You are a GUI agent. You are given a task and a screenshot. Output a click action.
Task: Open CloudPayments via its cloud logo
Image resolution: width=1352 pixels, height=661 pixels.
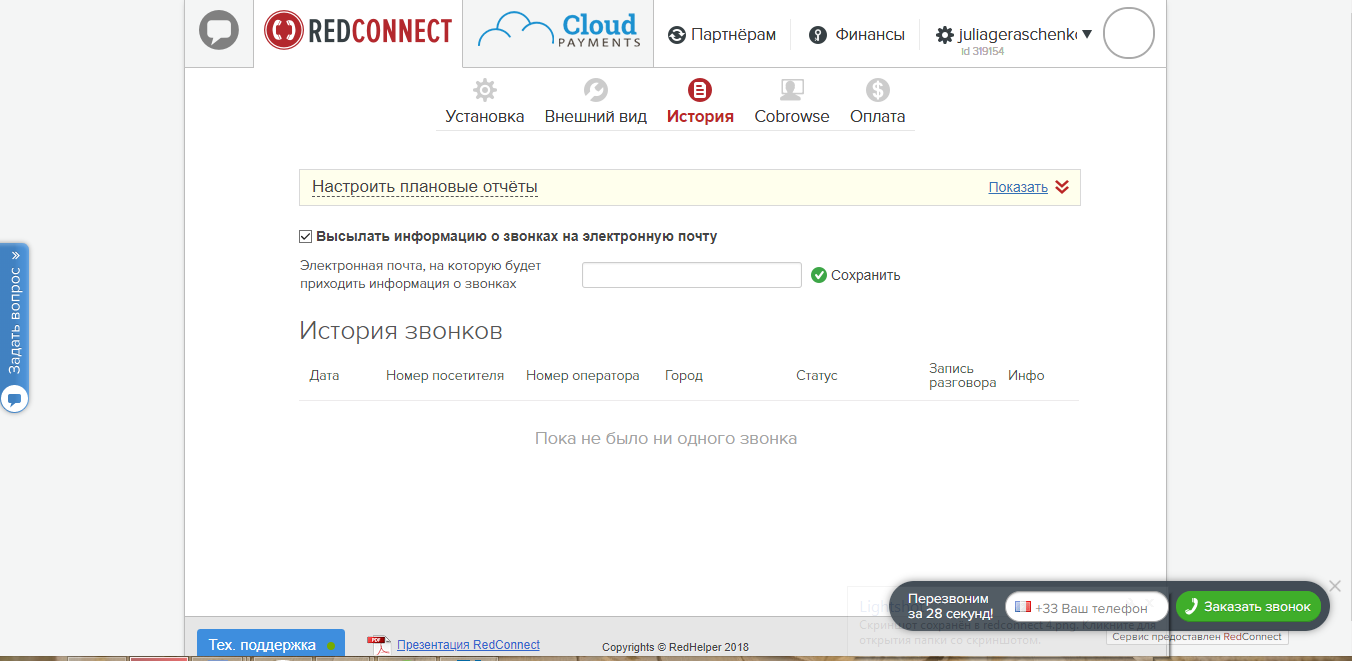(556, 31)
